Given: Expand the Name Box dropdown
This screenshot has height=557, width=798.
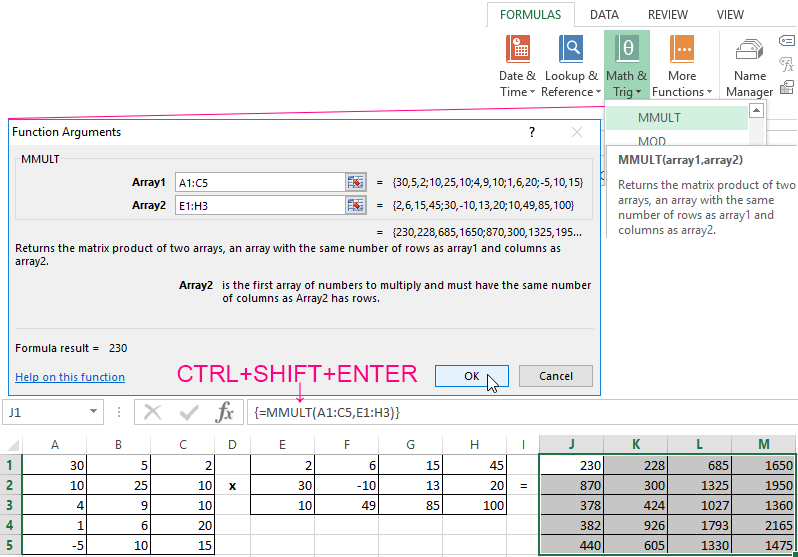Looking at the screenshot, I should click(x=94, y=412).
